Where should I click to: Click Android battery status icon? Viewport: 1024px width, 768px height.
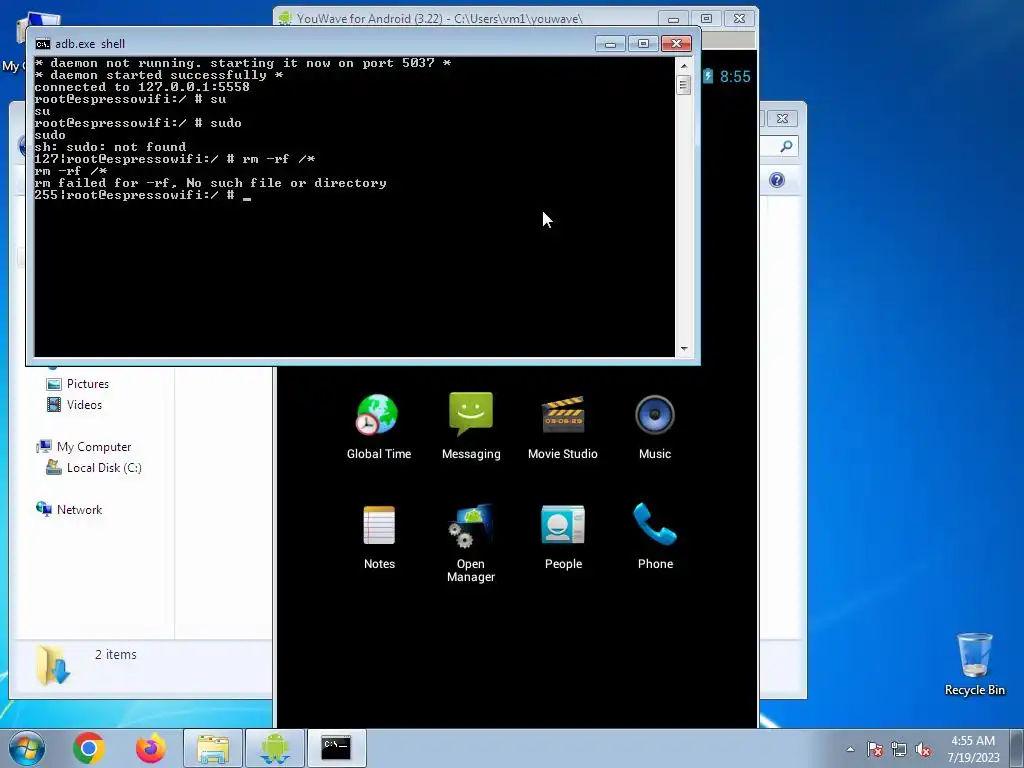708,76
